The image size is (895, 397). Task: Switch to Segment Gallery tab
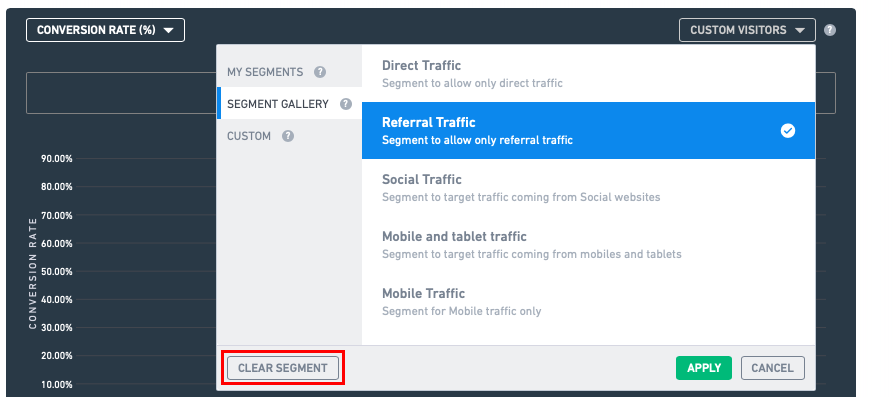pos(289,104)
